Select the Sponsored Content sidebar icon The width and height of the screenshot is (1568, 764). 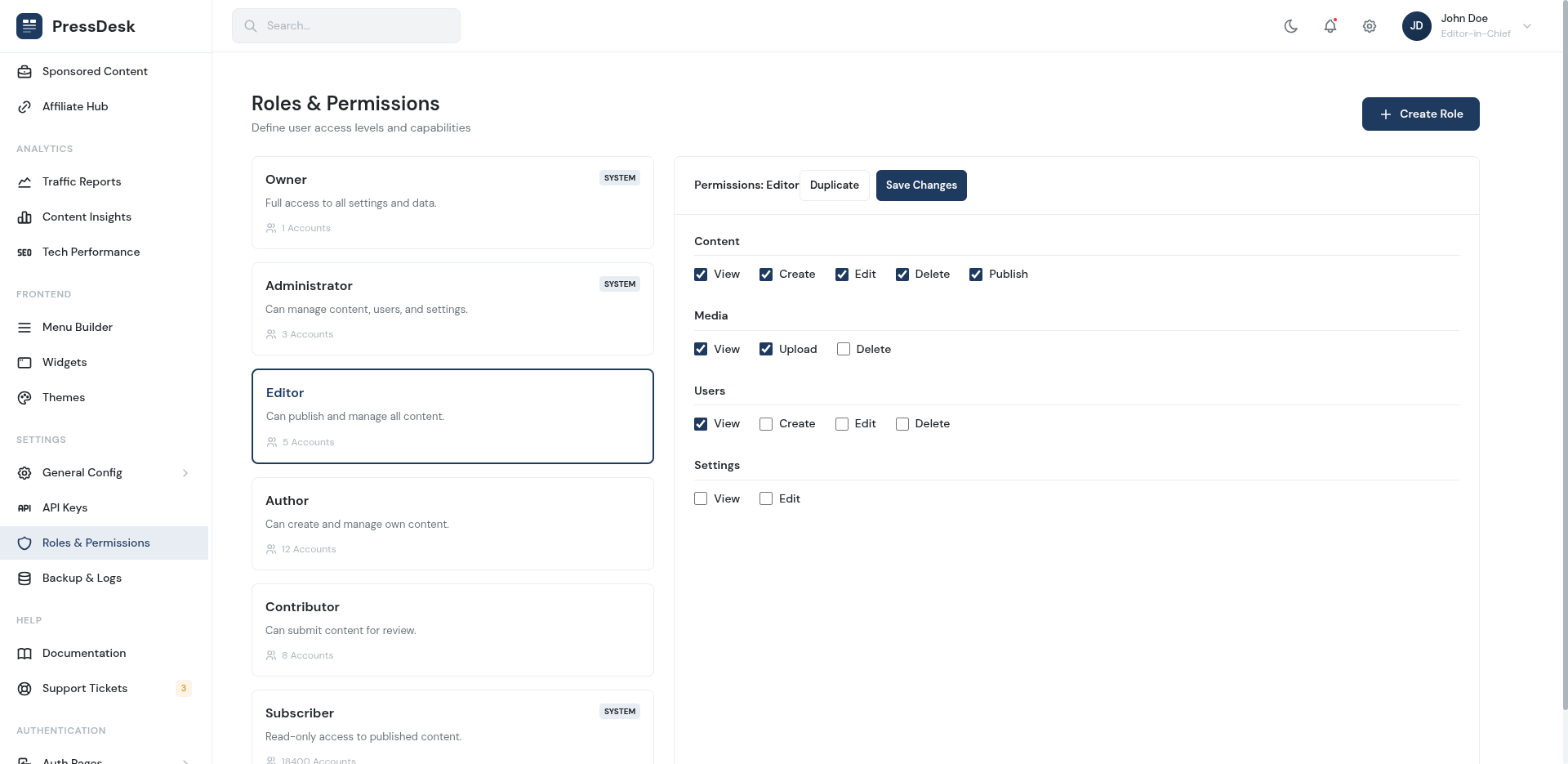pyautogui.click(x=24, y=71)
